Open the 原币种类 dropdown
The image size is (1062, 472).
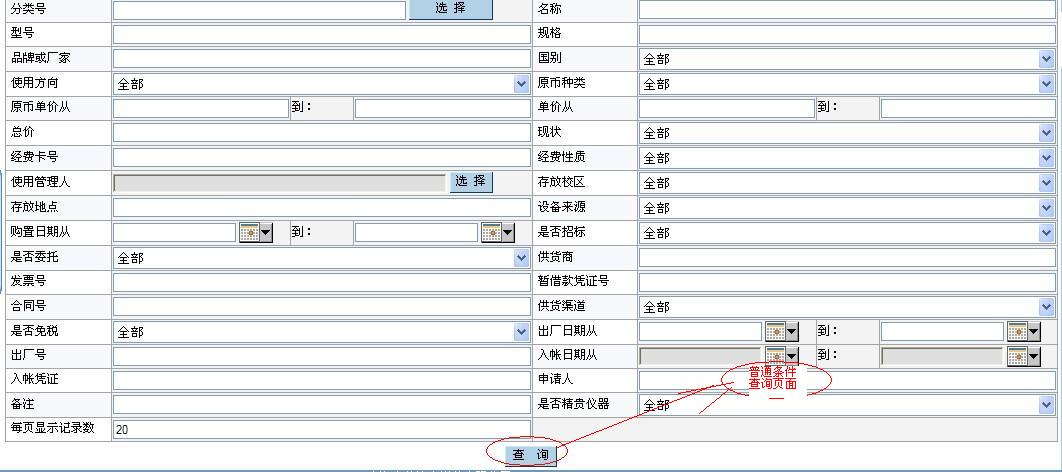(x=1046, y=84)
